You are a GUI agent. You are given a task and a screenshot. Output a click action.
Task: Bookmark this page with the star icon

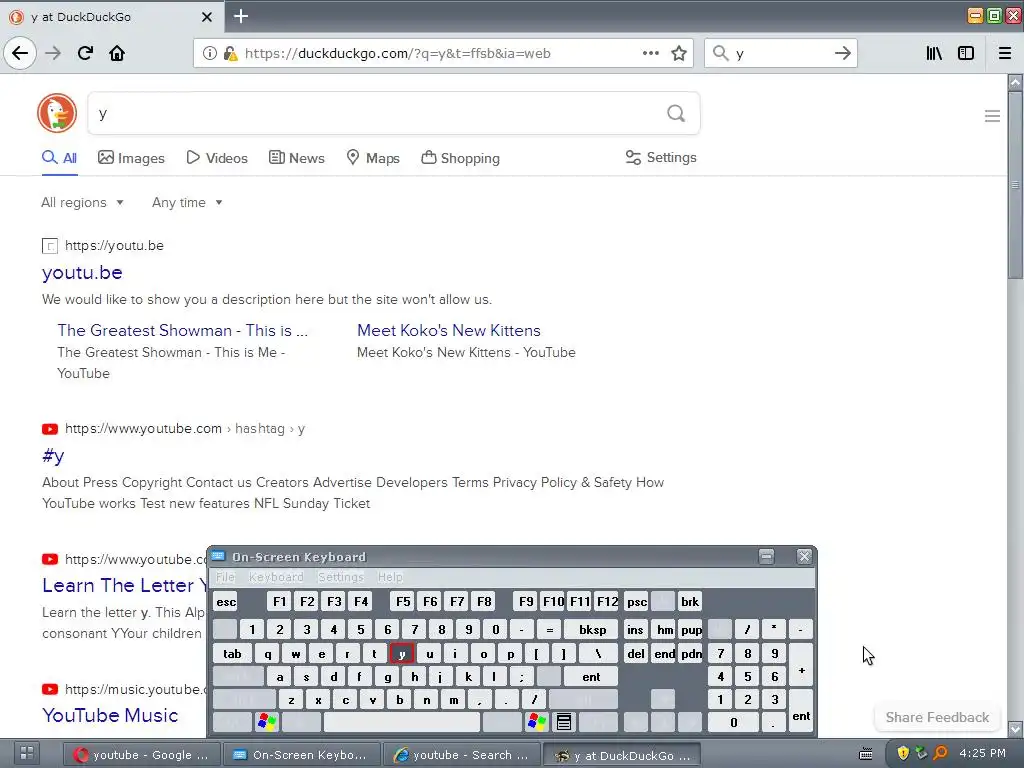click(679, 53)
